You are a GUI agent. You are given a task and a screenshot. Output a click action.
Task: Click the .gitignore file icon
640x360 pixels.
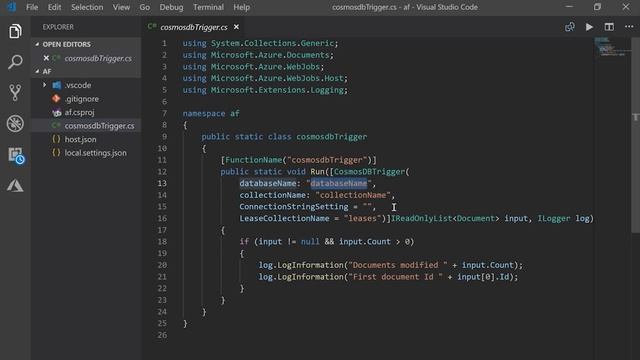[x=56, y=98]
